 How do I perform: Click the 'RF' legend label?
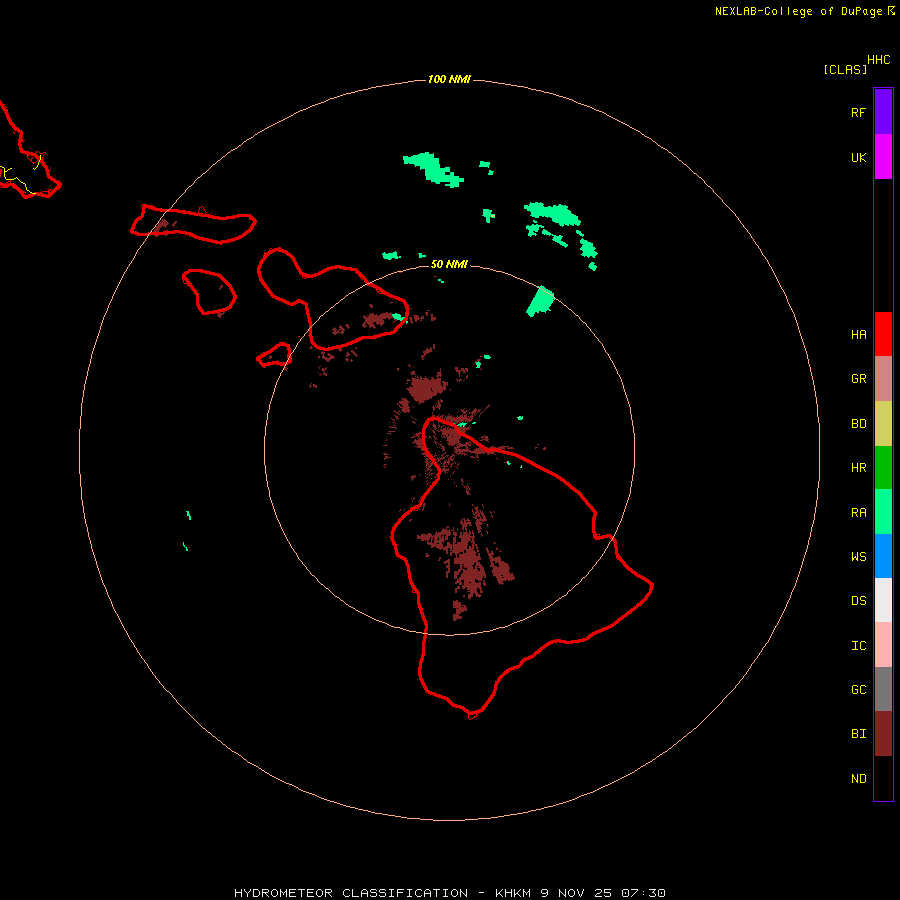(x=858, y=112)
